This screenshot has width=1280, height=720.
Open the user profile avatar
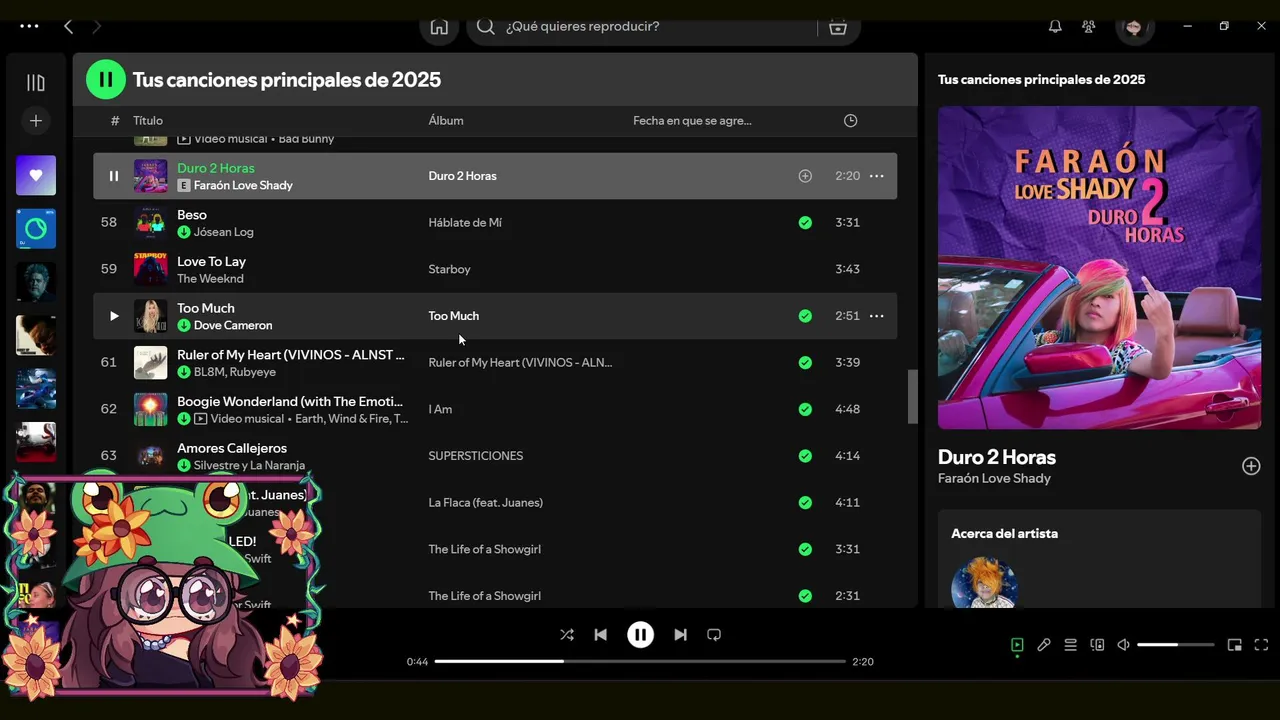pos(1133,27)
